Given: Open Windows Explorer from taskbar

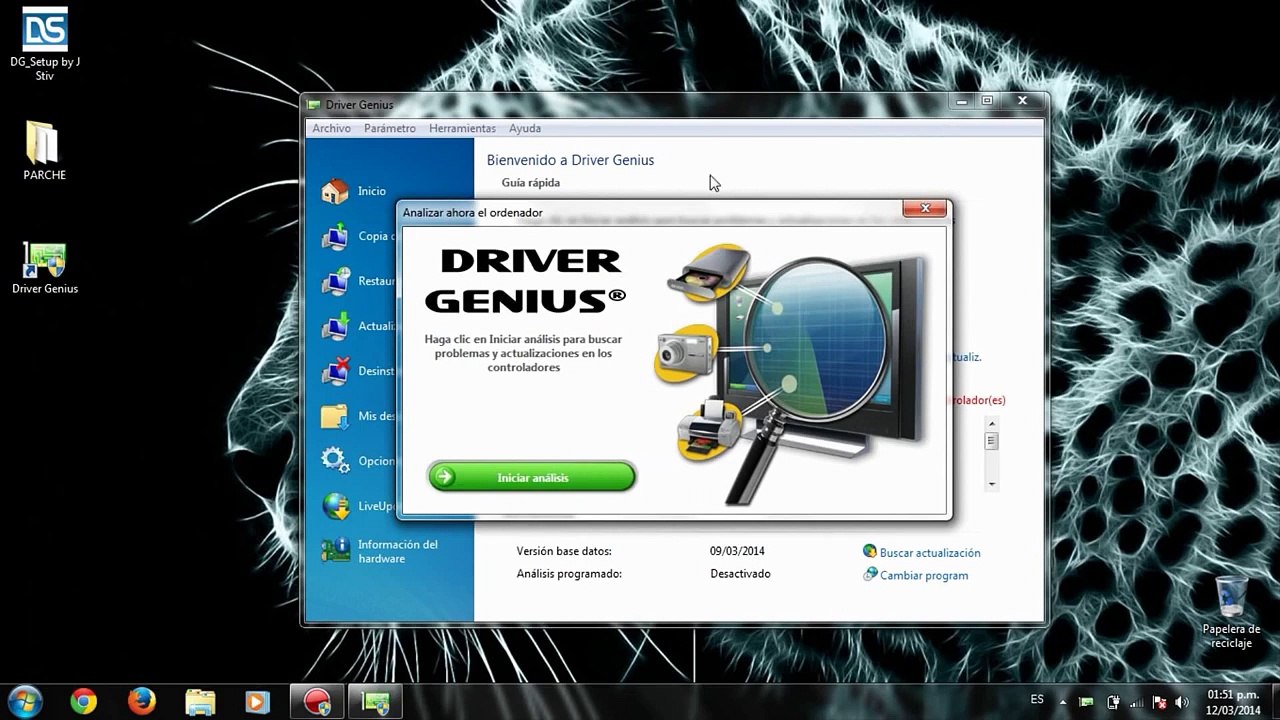Looking at the screenshot, I should coord(200,702).
